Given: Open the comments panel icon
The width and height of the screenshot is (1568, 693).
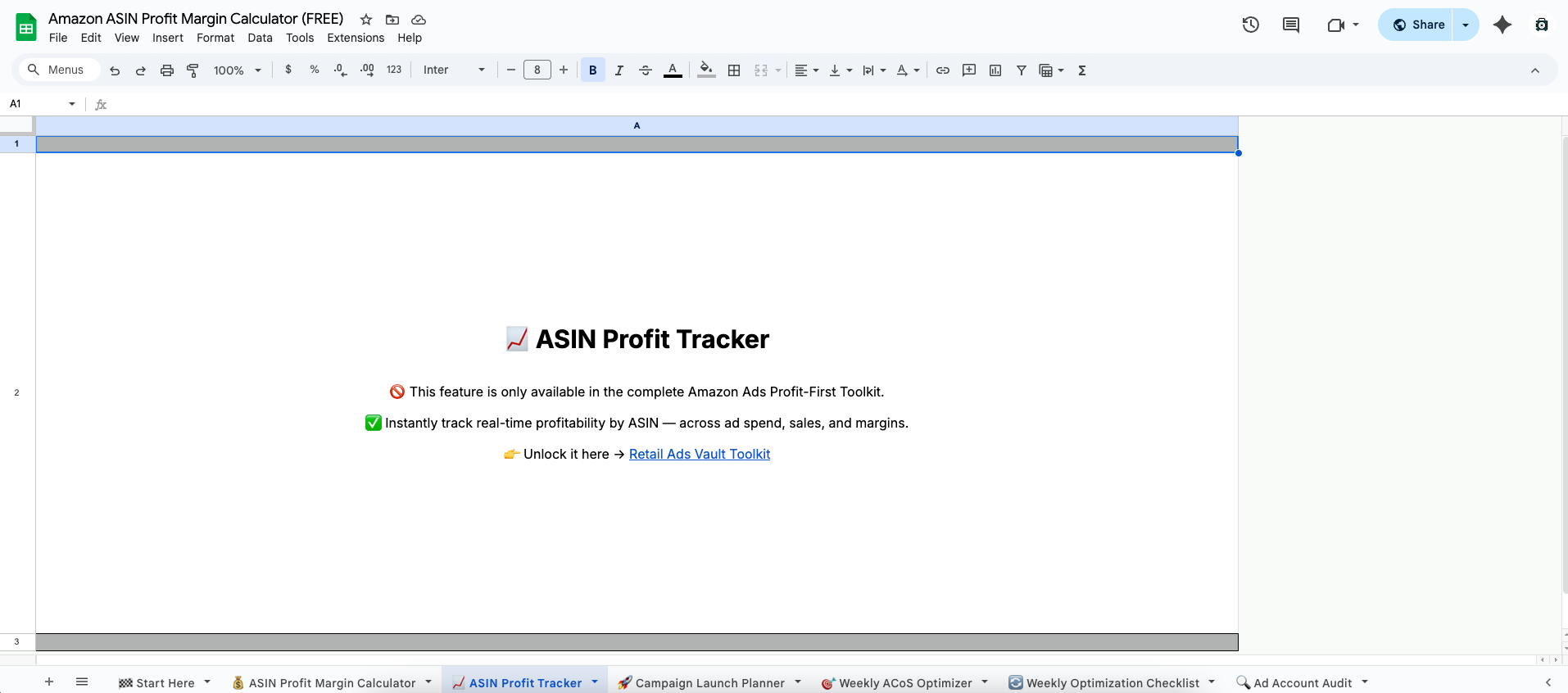Looking at the screenshot, I should tap(1291, 25).
